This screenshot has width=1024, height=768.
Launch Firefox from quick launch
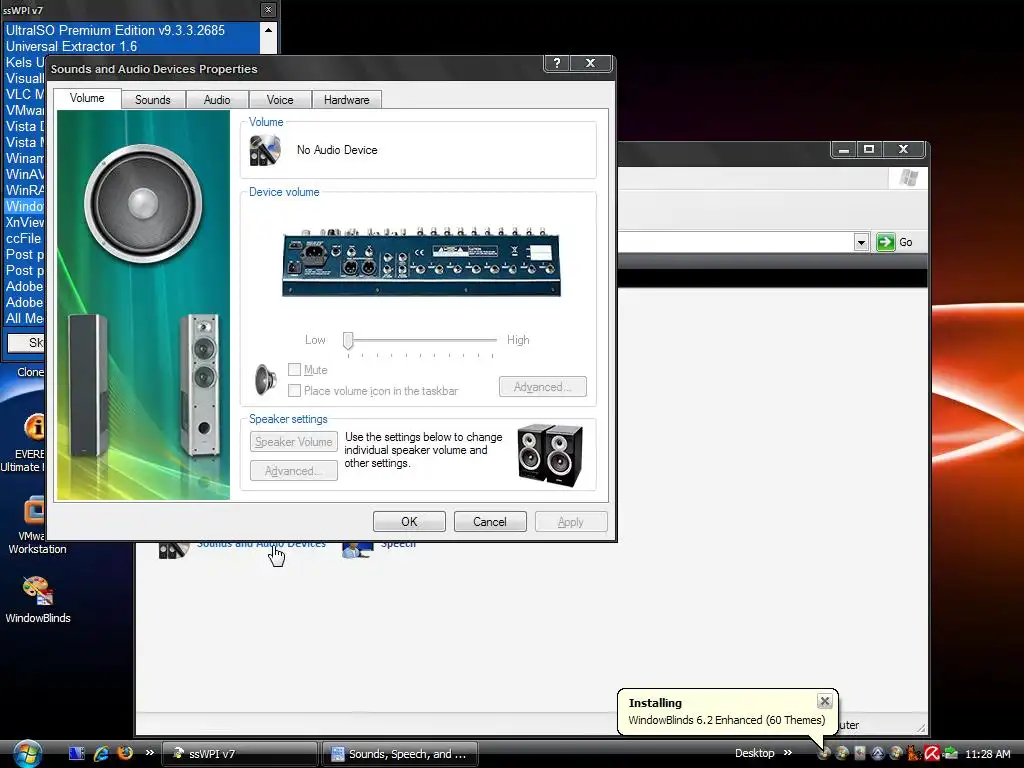coord(125,753)
